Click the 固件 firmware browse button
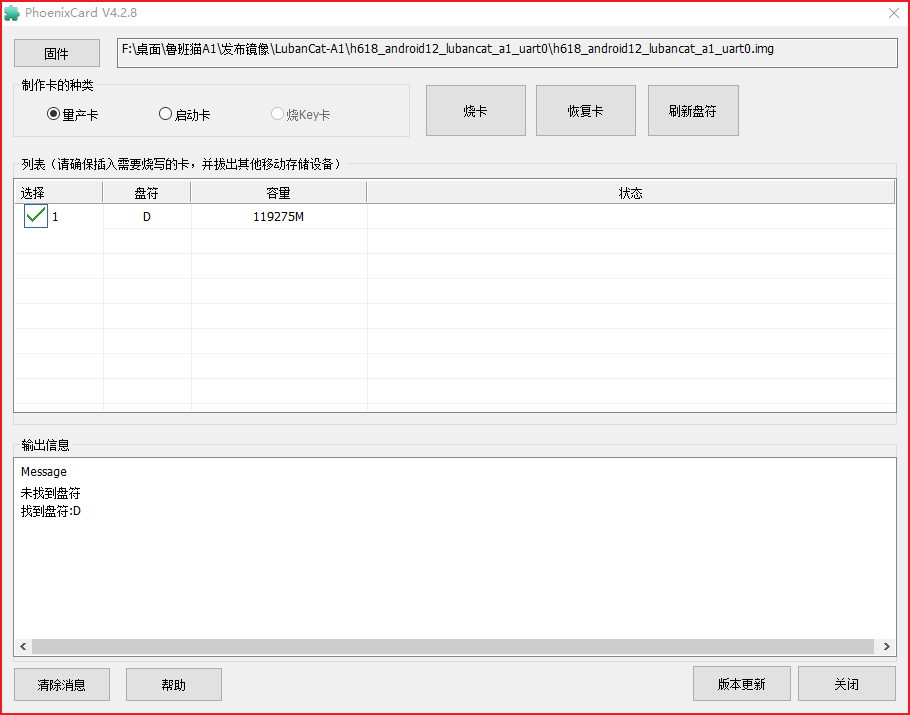The width and height of the screenshot is (910, 715). pyautogui.click(x=57, y=53)
